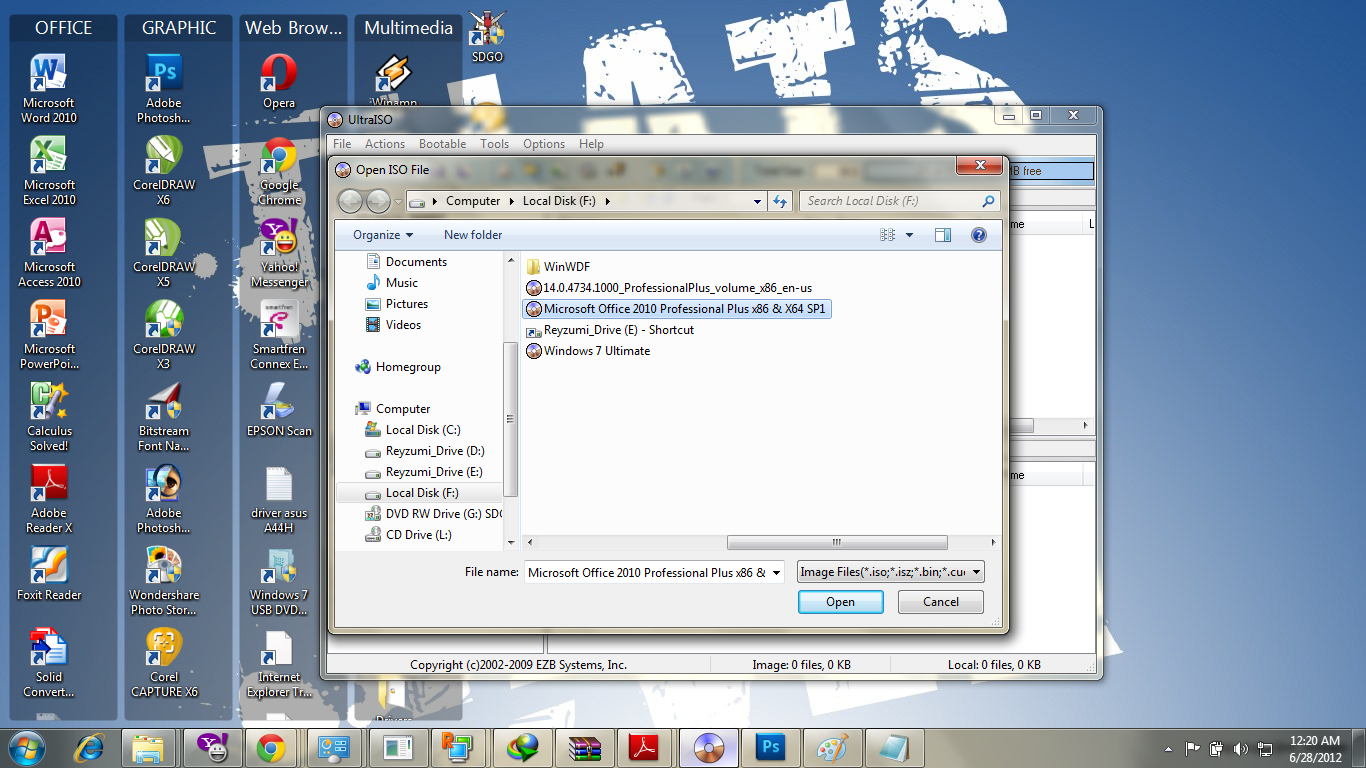The width and height of the screenshot is (1366, 768).
Task: Open the UltraISO Options menu
Action: 544,144
